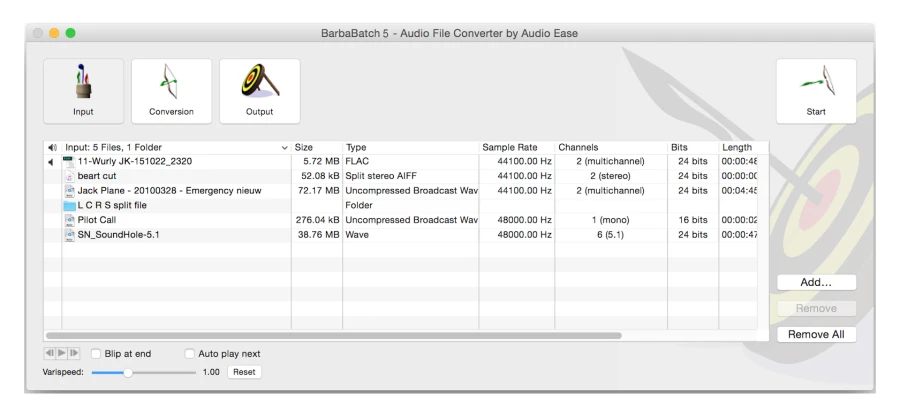Select the Pilot Call file row

(x=401, y=220)
